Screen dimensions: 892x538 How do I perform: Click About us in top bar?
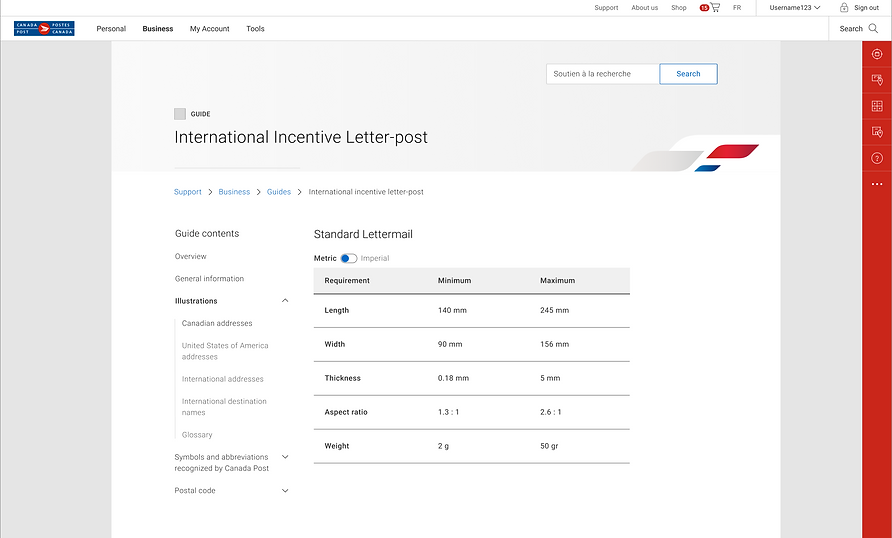[645, 7]
